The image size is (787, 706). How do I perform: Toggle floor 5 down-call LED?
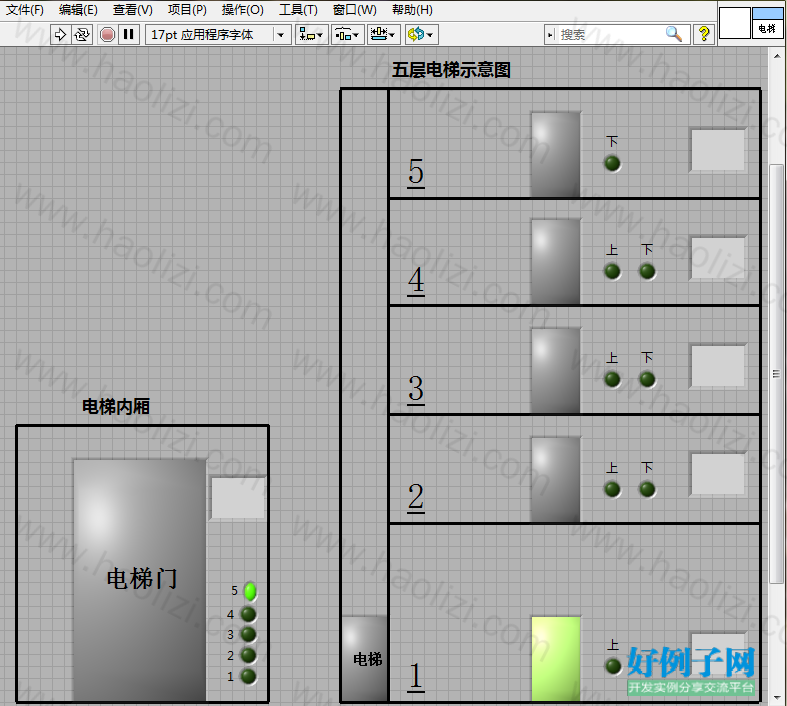(x=612, y=164)
